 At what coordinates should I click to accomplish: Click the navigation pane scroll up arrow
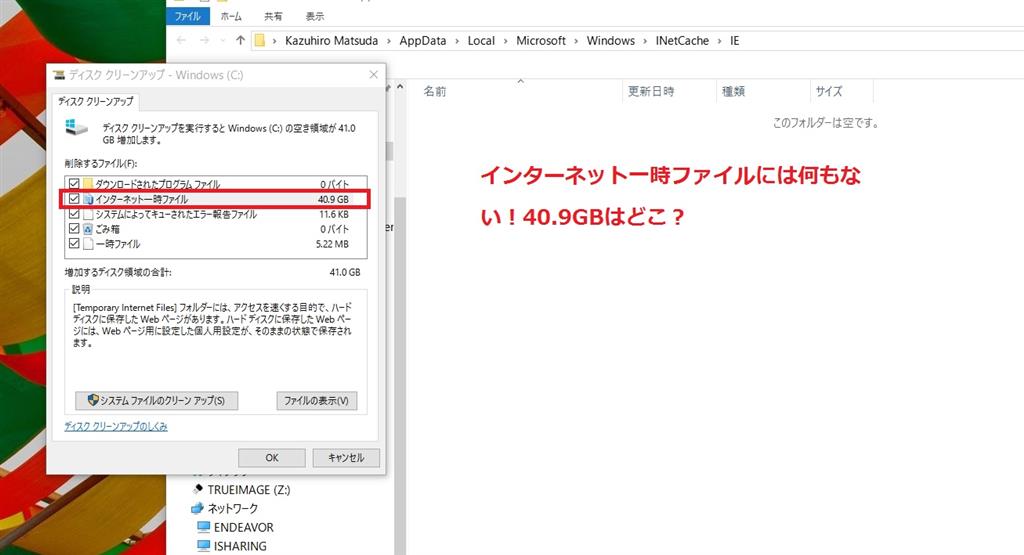pos(400,87)
